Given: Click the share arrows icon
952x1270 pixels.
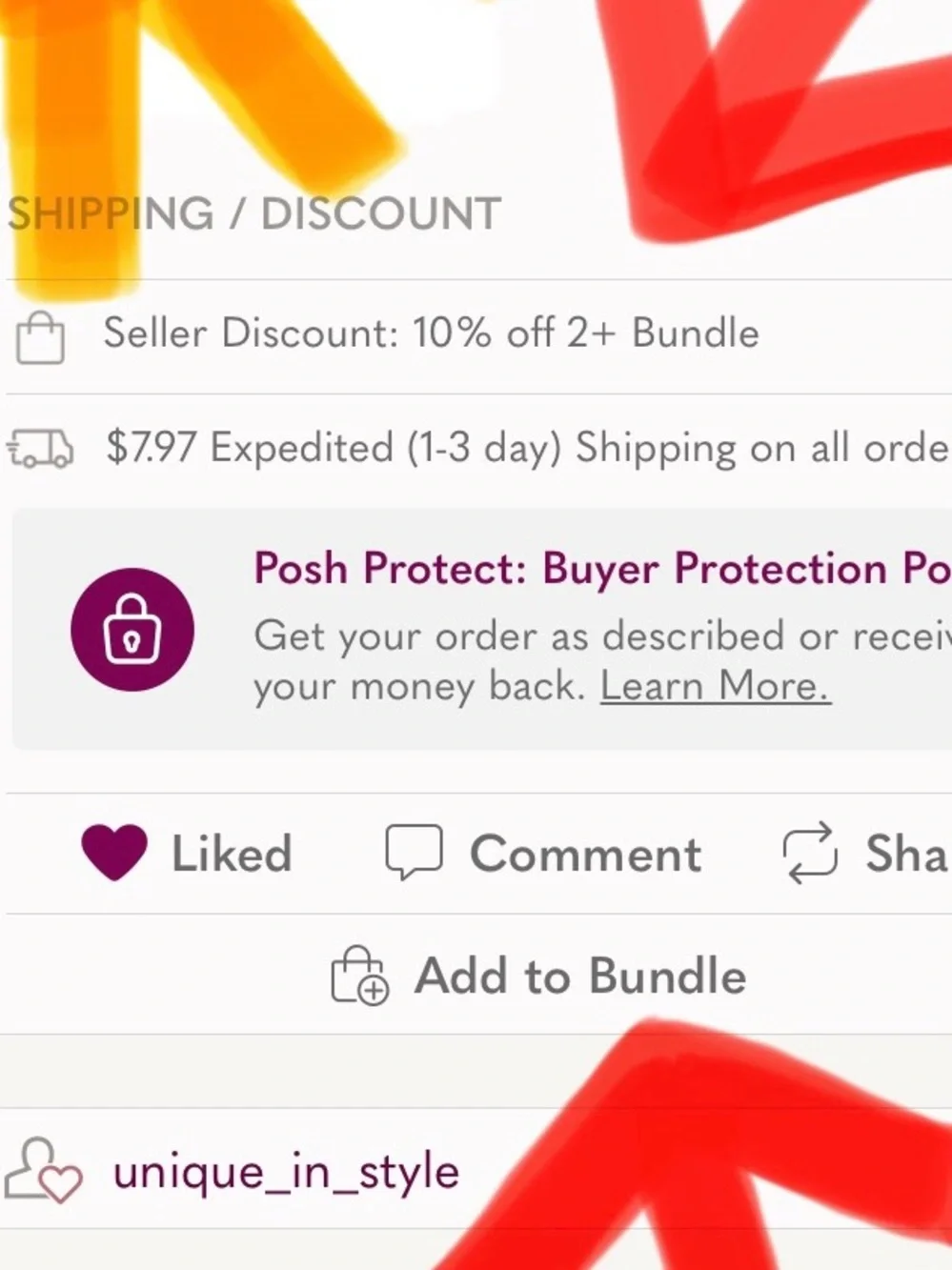Looking at the screenshot, I should [809, 852].
